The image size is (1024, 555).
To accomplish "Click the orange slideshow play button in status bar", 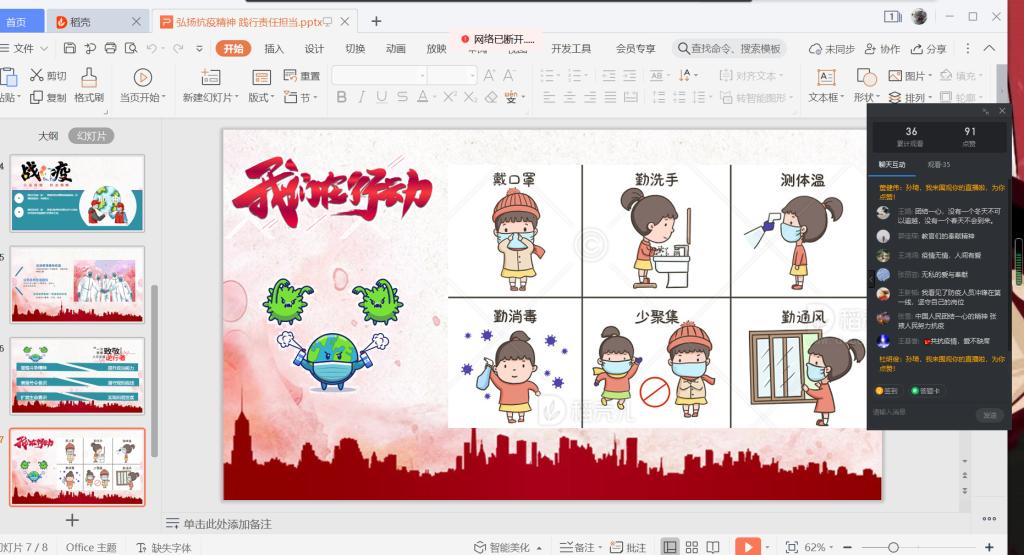I will click(x=747, y=546).
